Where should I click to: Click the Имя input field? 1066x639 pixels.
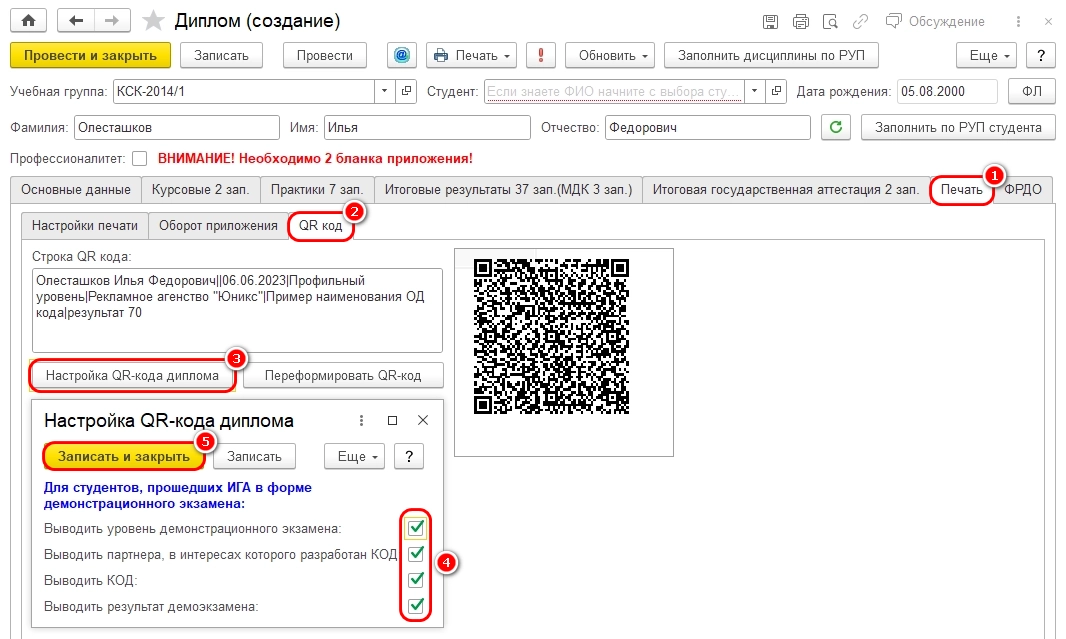click(x=427, y=127)
